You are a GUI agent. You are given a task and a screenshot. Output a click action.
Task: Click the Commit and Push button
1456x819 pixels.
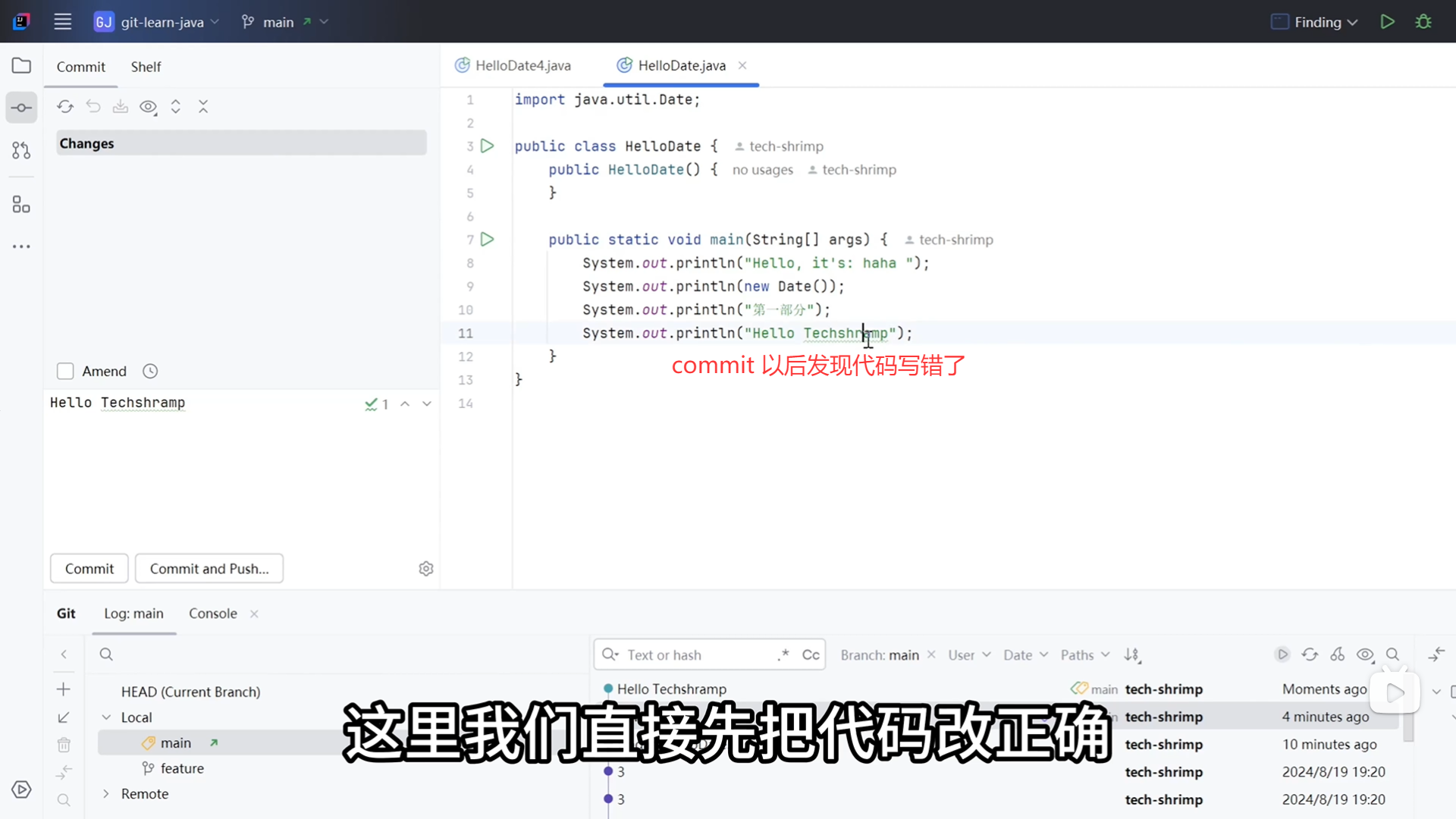pyautogui.click(x=209, y=569)
